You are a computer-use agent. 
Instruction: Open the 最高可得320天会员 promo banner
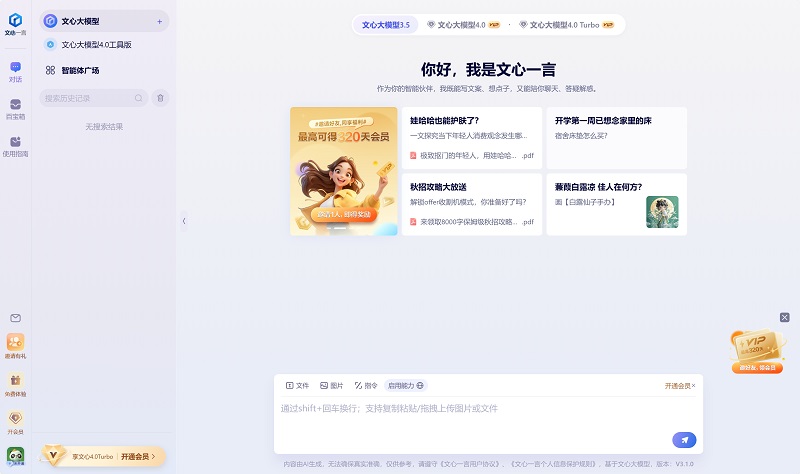[x=344, y=171]
